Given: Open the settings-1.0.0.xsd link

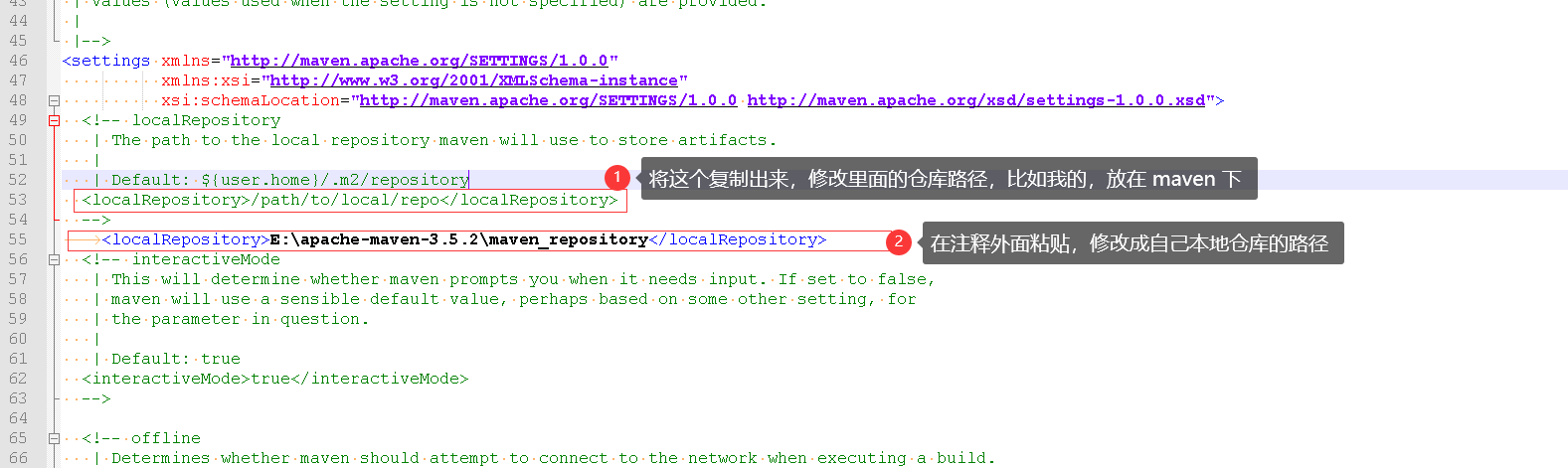Looking at the screenshot, I should click(x=976, y=100).
